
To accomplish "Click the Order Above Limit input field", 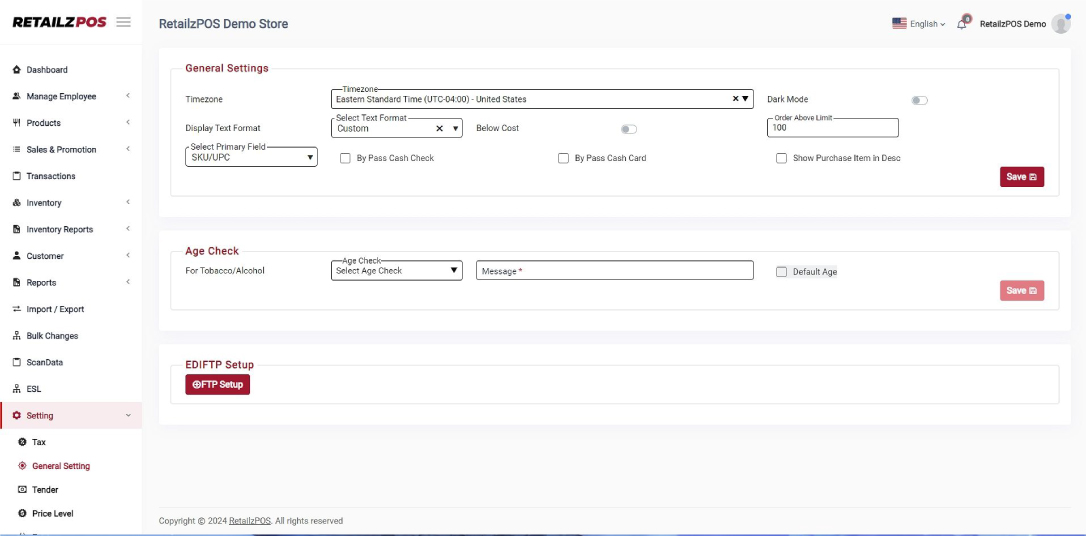I will point(832,128).
